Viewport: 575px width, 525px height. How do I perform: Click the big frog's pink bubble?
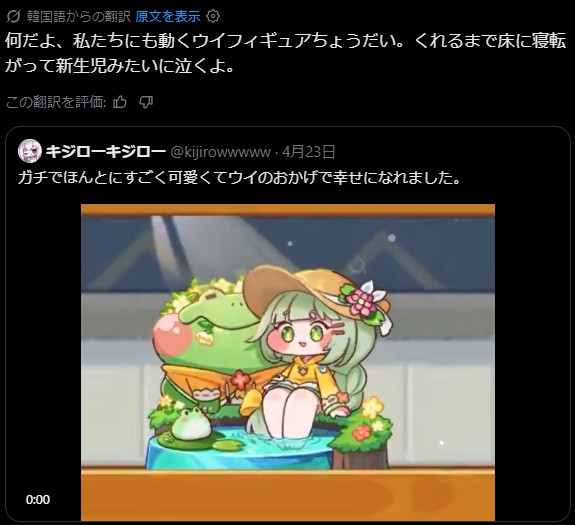(172, 335)
